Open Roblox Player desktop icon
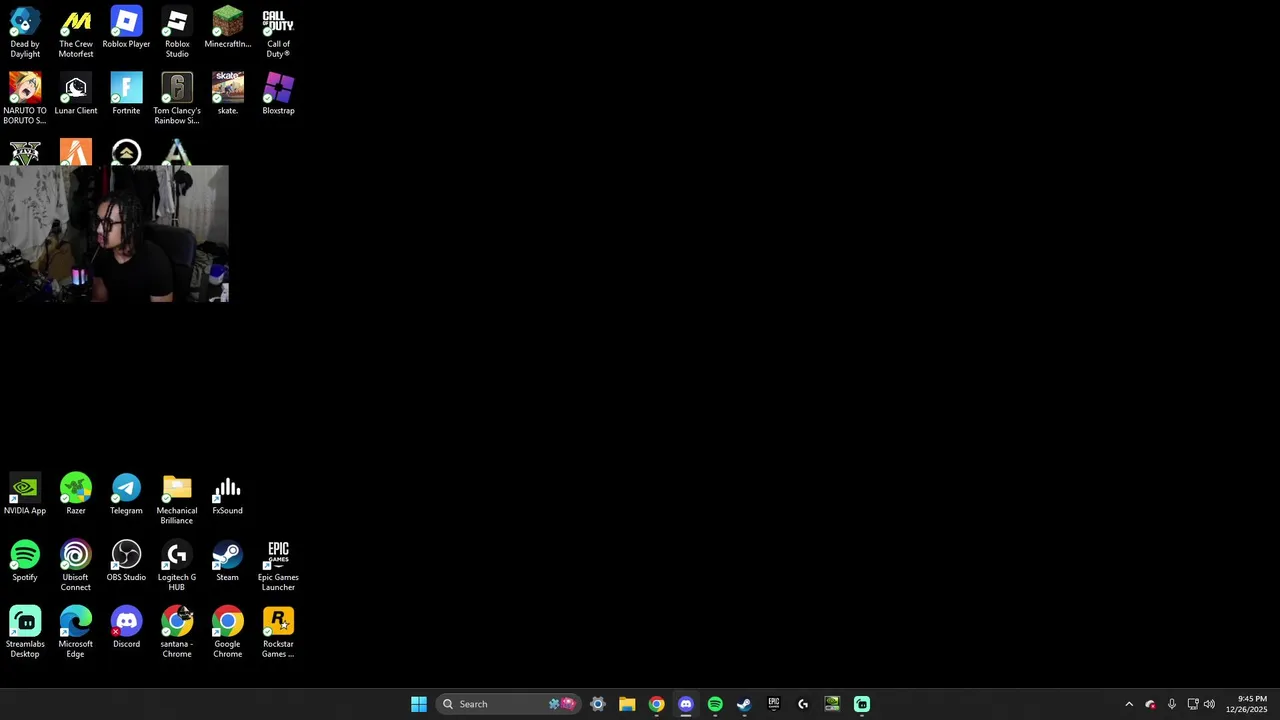The height and width of the screenshot is (720, 1280). 126,28
